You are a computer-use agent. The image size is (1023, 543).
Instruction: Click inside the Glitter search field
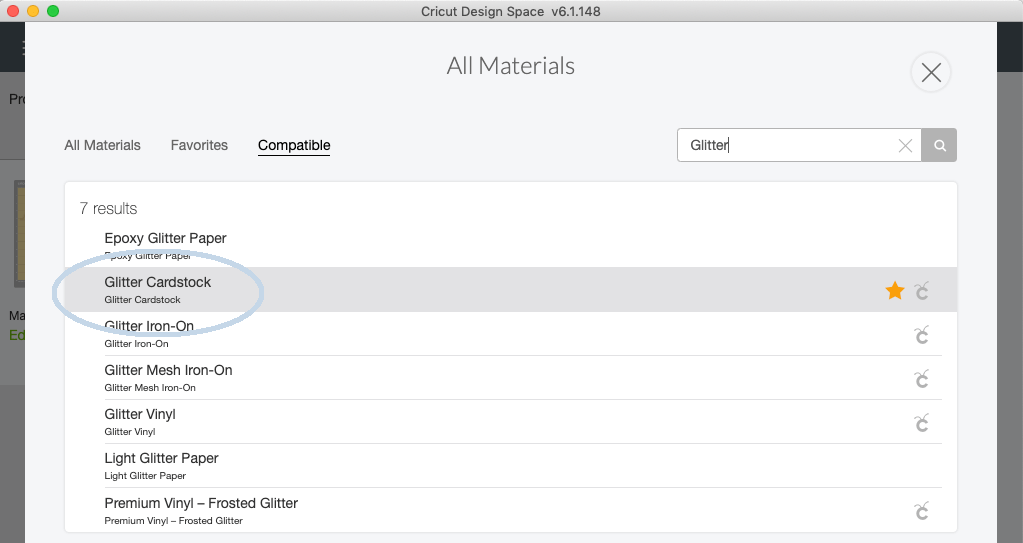[x=785, y=146]
